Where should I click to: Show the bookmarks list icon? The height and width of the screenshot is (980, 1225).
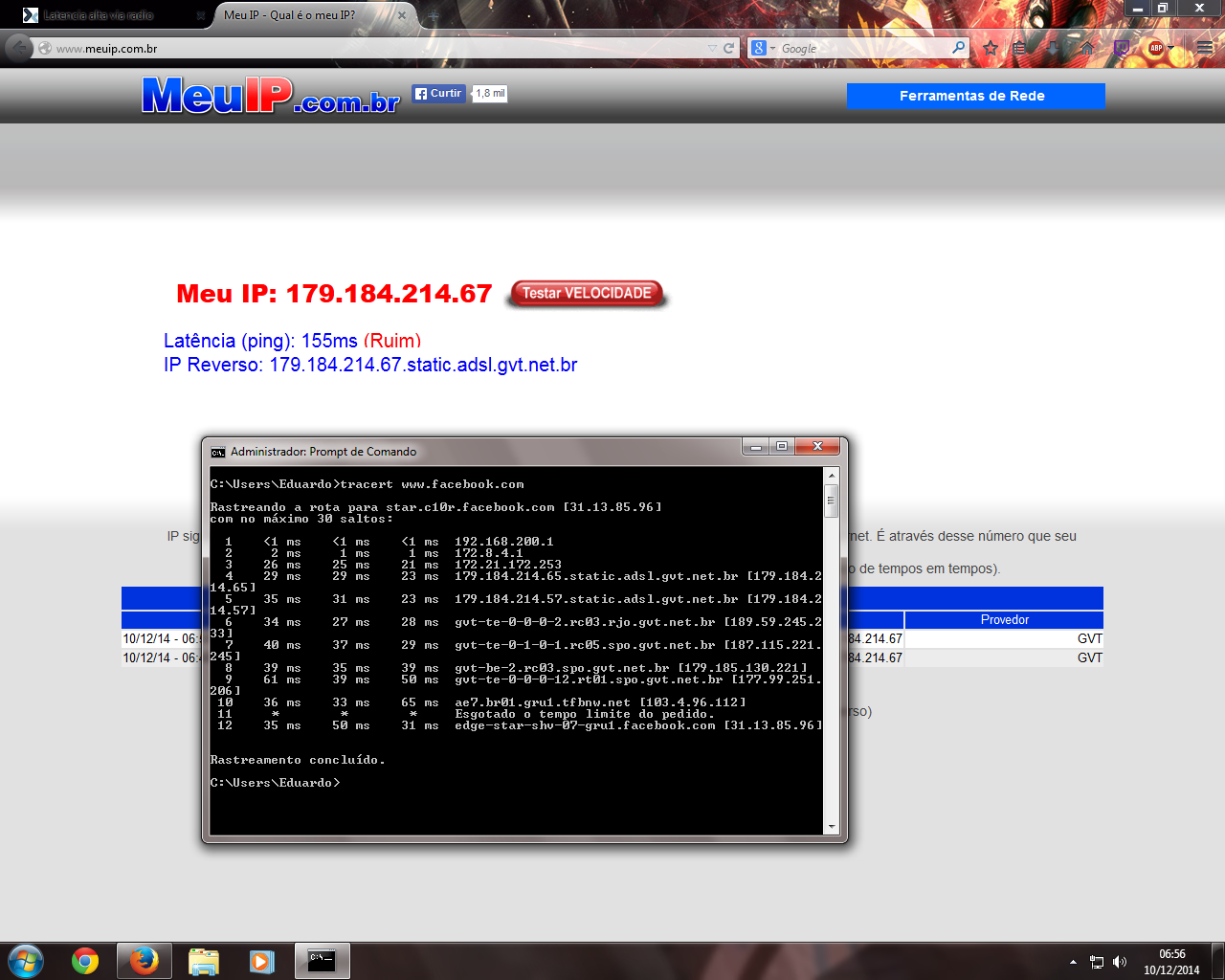[x=1020, y=48]
